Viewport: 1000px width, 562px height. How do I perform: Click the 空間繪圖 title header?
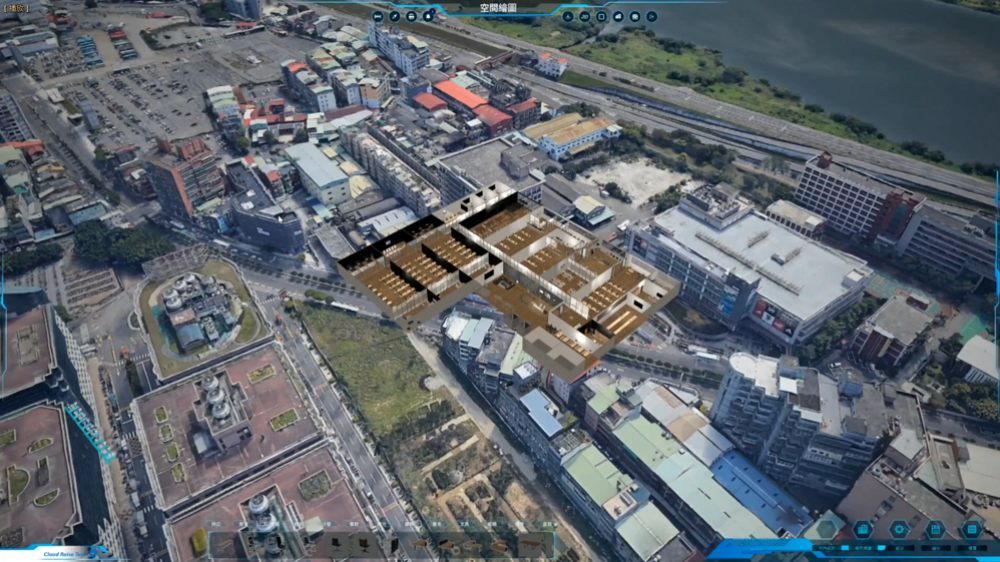click(x=499, y=8)
